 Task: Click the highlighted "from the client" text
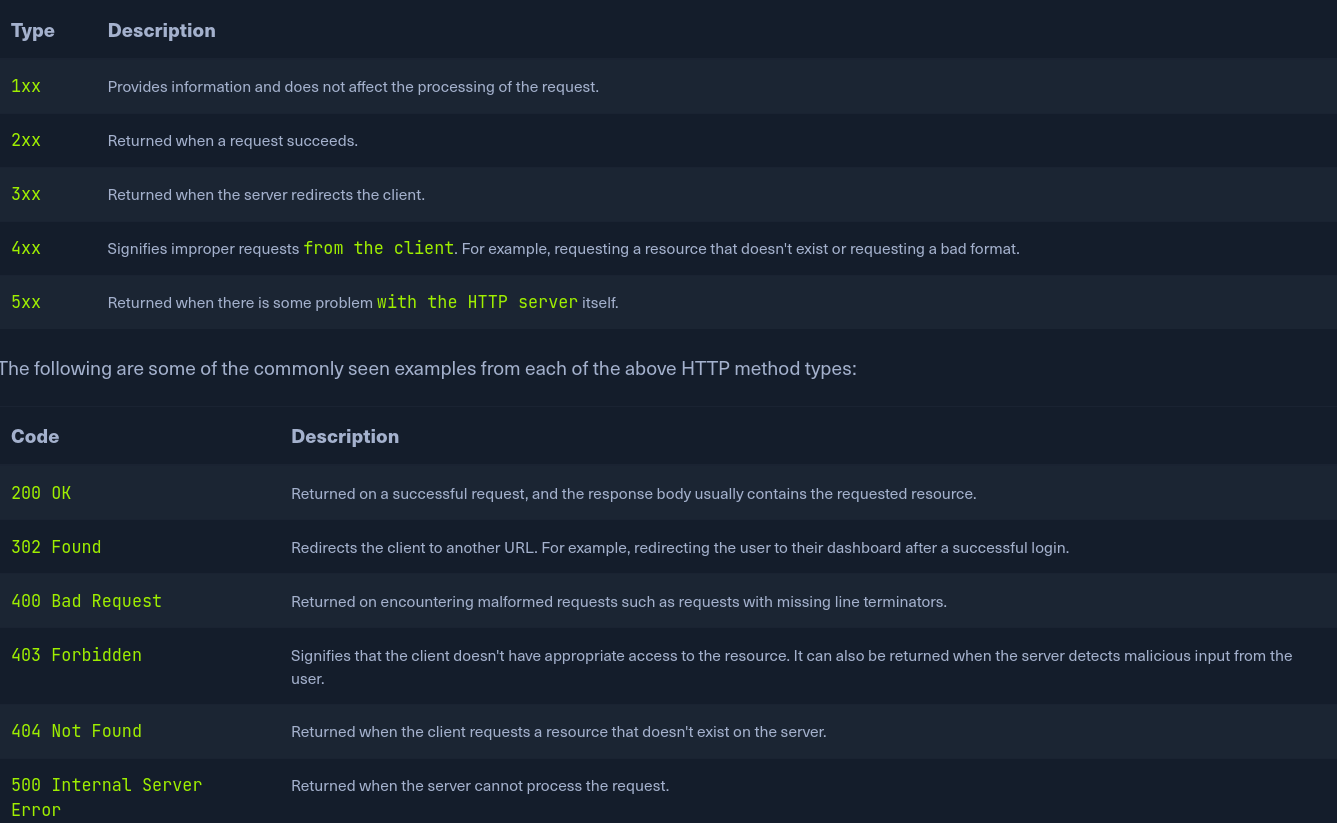[x=379, y=248]
